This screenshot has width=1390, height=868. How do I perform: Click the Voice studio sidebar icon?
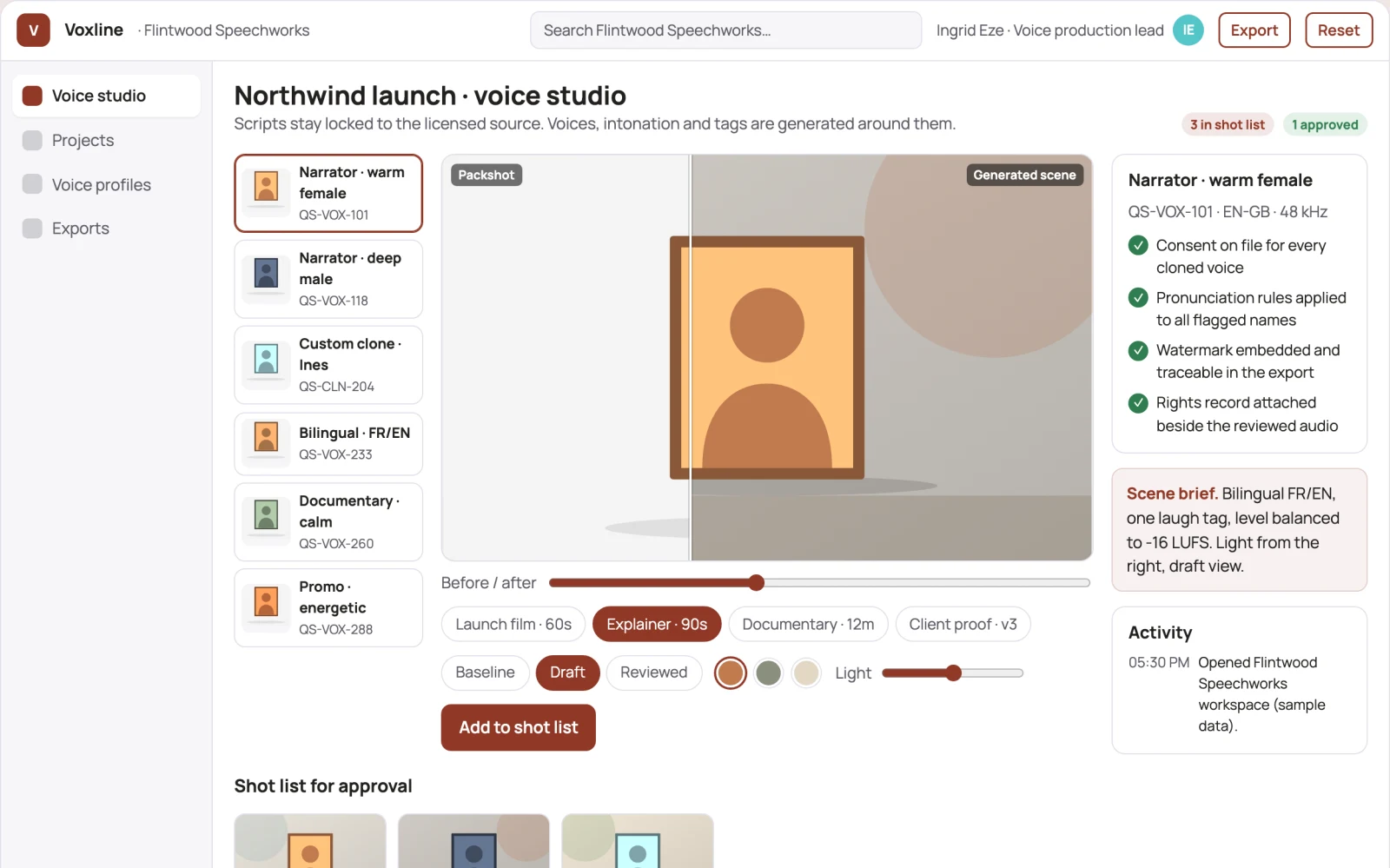(32, 96)
